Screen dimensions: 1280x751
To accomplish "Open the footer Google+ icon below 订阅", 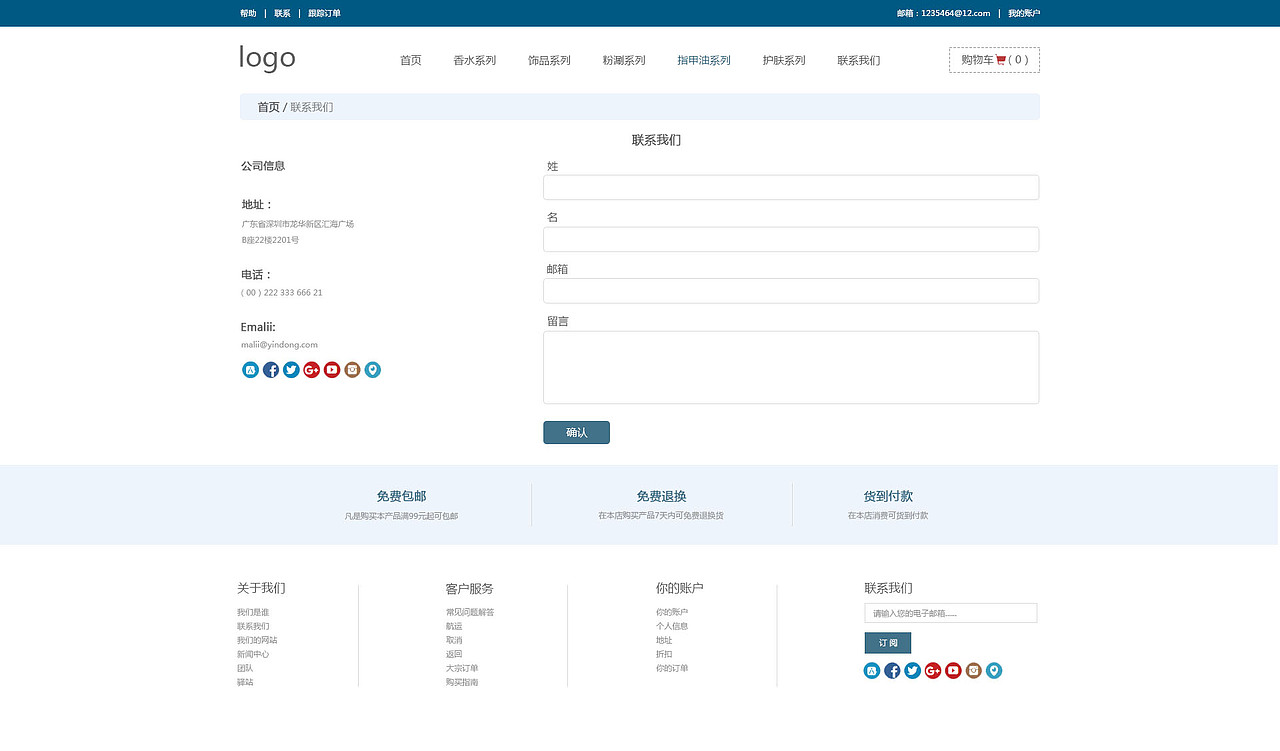I will tap(933, 671).
